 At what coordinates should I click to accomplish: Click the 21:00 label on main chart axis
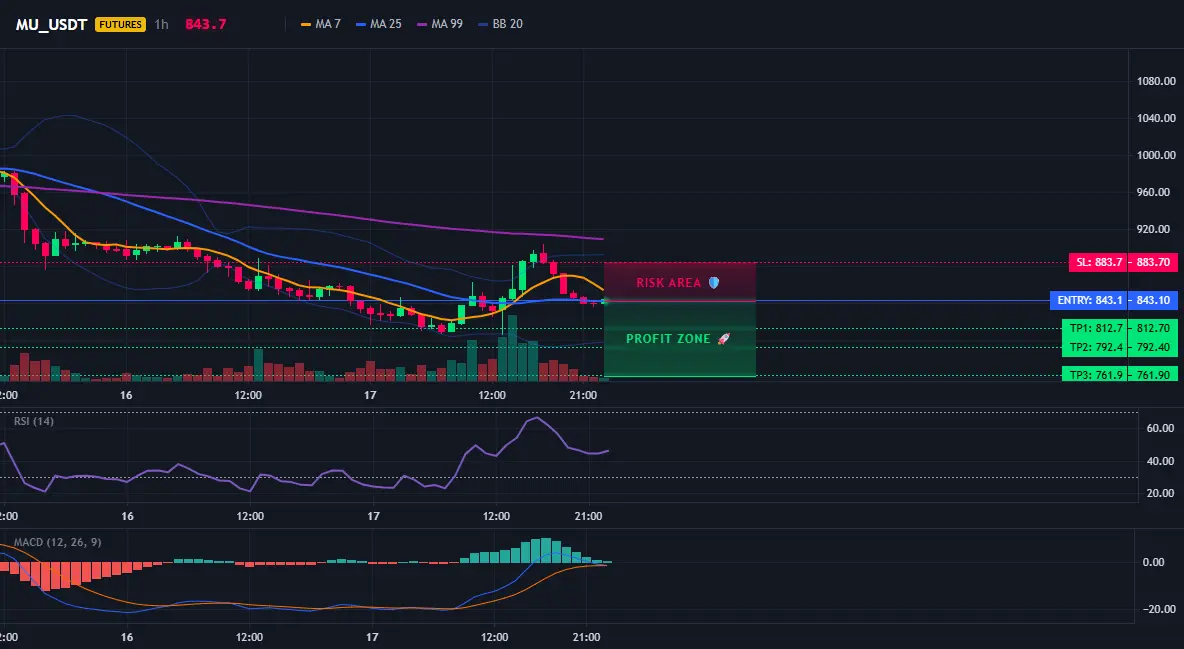pos(583,395)
